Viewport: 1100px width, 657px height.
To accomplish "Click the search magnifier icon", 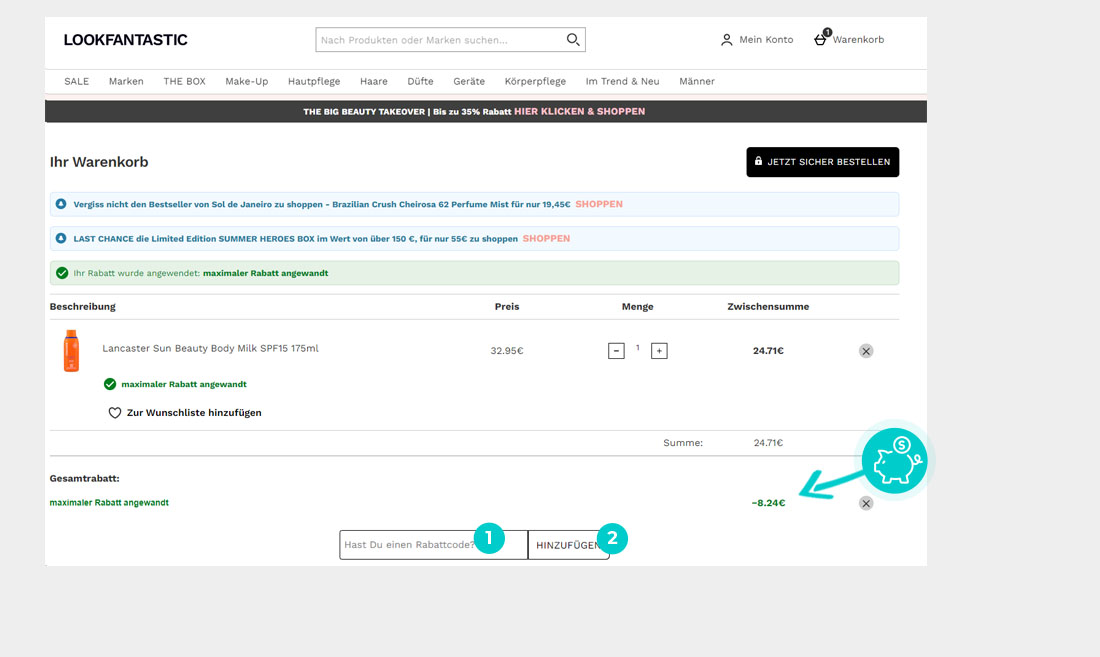I will [x=572, y=40].
